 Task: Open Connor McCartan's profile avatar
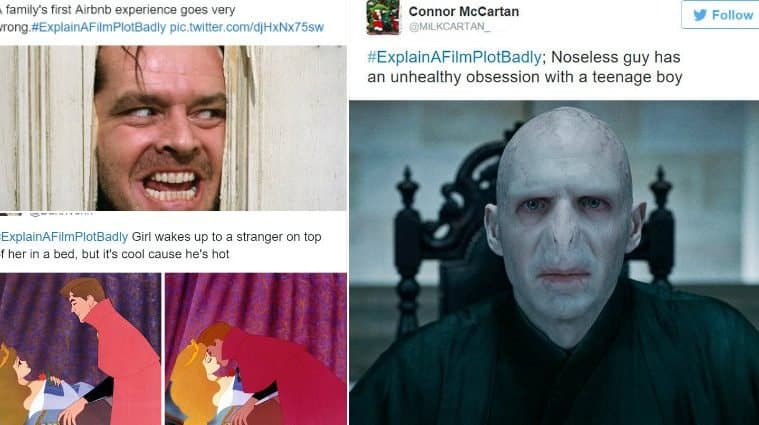(383, 17)
